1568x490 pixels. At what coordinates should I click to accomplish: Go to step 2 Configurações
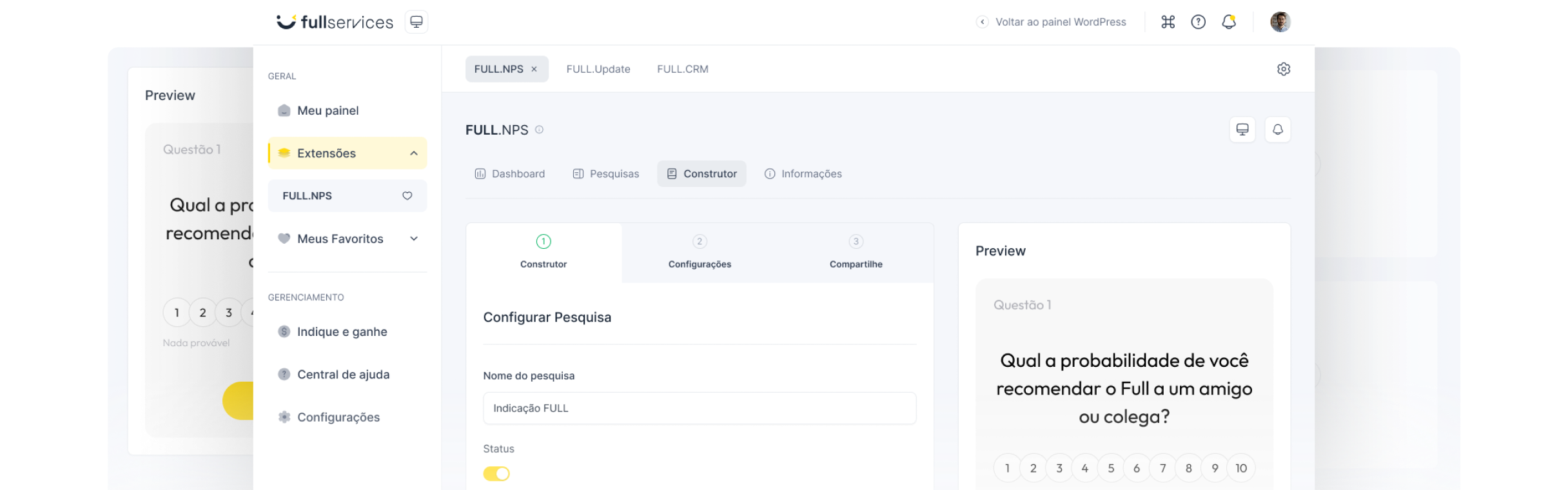pos(700,253)
